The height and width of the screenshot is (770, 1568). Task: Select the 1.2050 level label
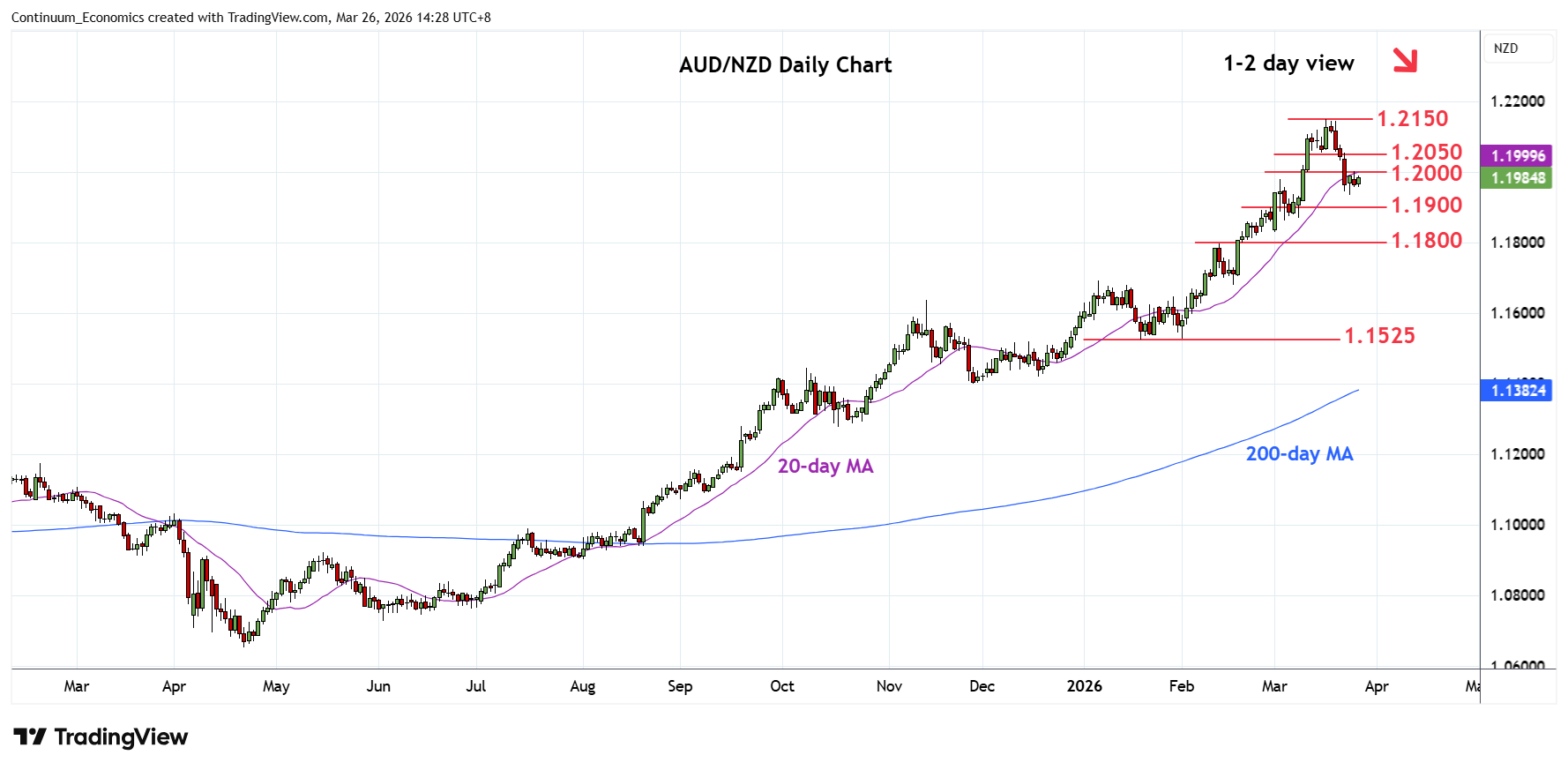pyautogui.click(x=1426, y=153)
